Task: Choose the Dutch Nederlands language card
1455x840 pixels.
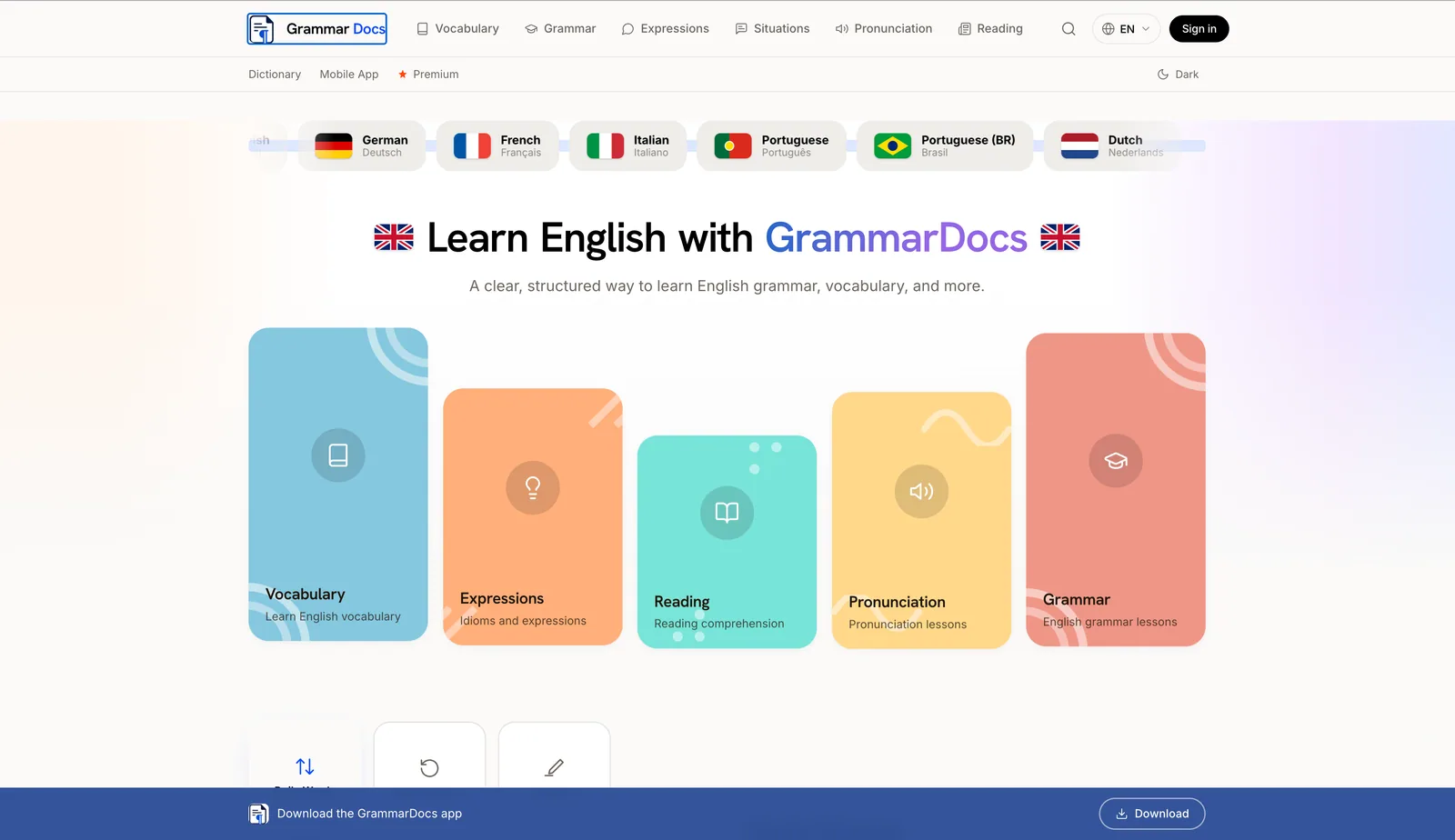Action: pos(1112,145)
